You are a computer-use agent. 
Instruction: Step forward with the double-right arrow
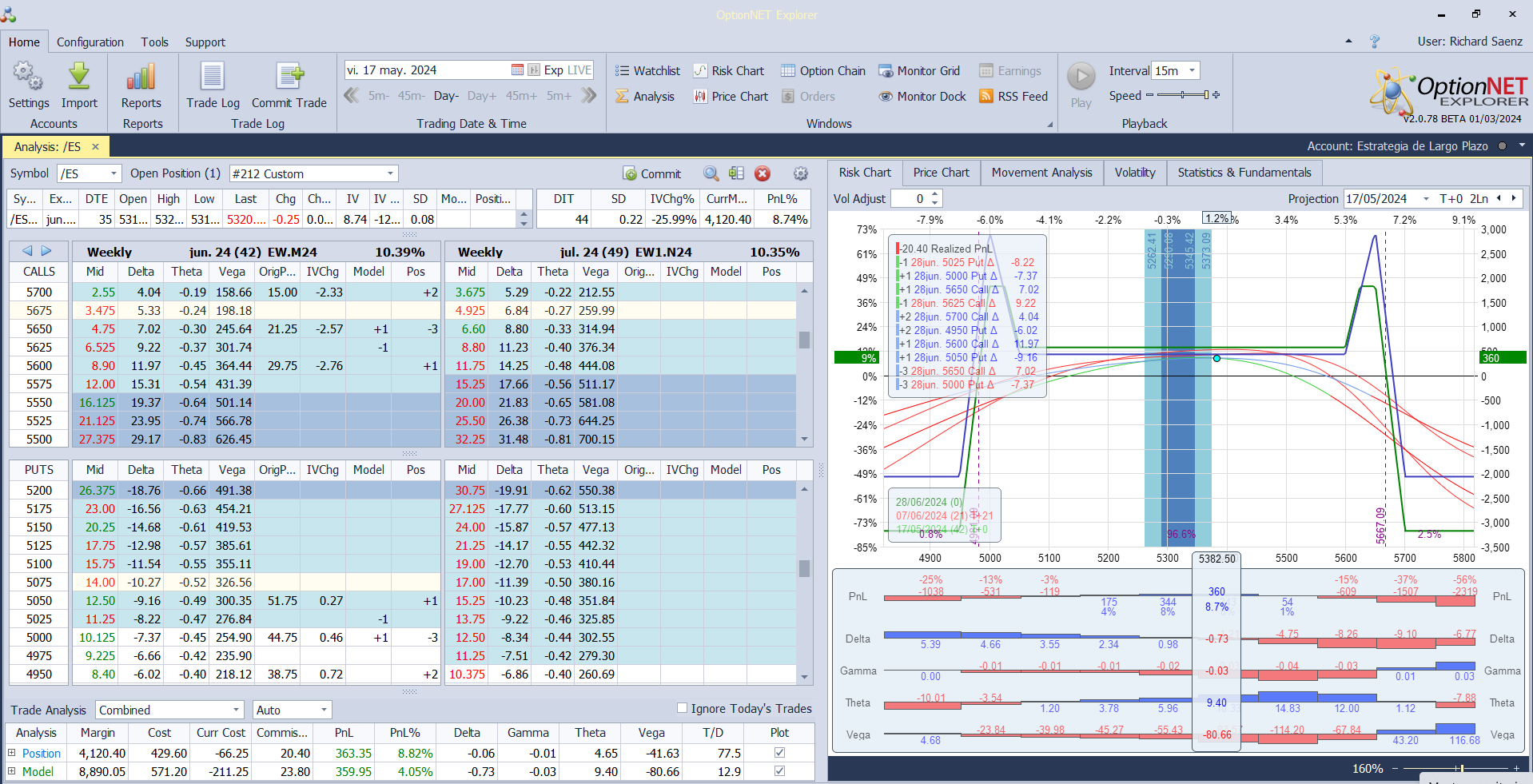(x=589, y=96)
